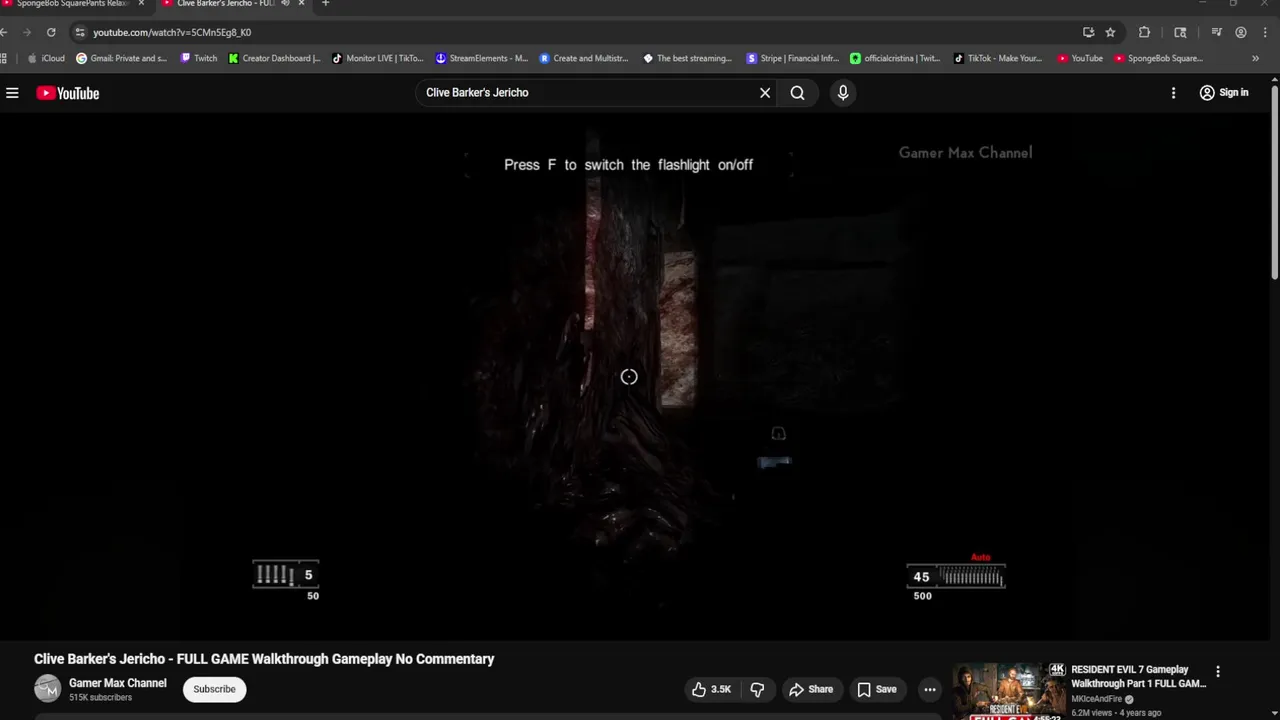
Task: Open Gmail bookmark
Action: 122,58
